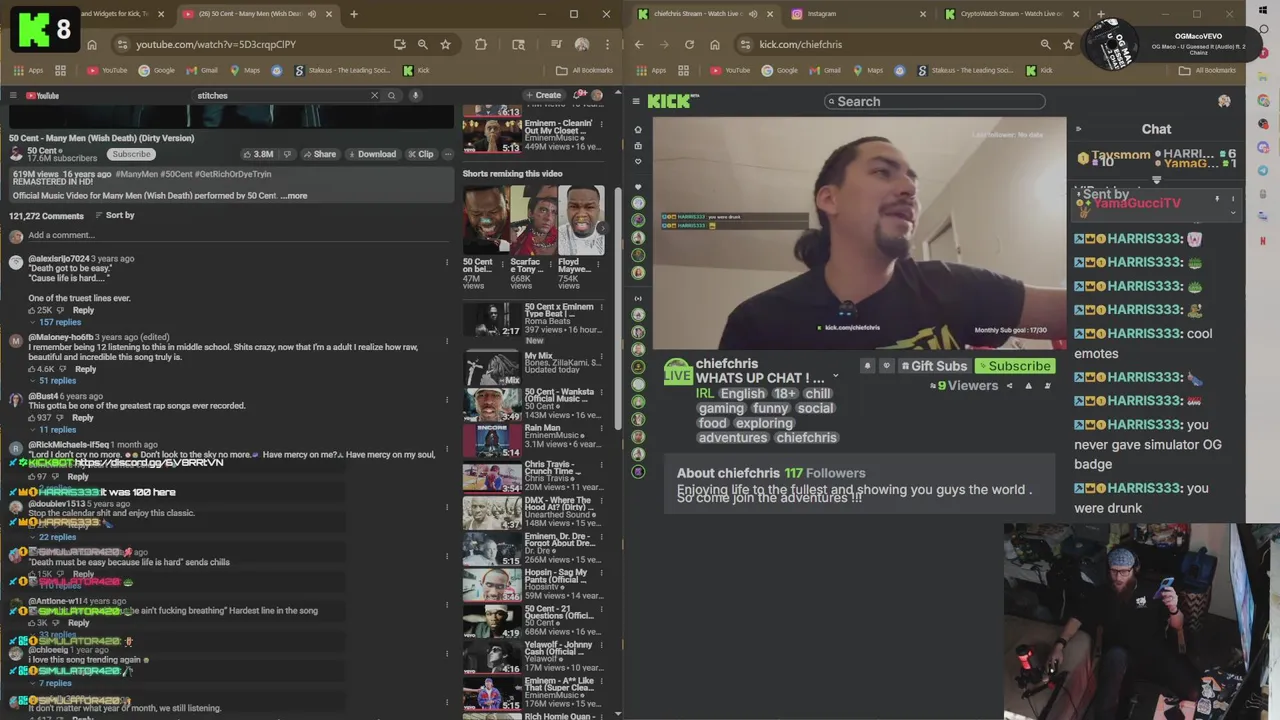
Task: Open options menu on Maloney-ho6fb comment
Action: [447, 340]
